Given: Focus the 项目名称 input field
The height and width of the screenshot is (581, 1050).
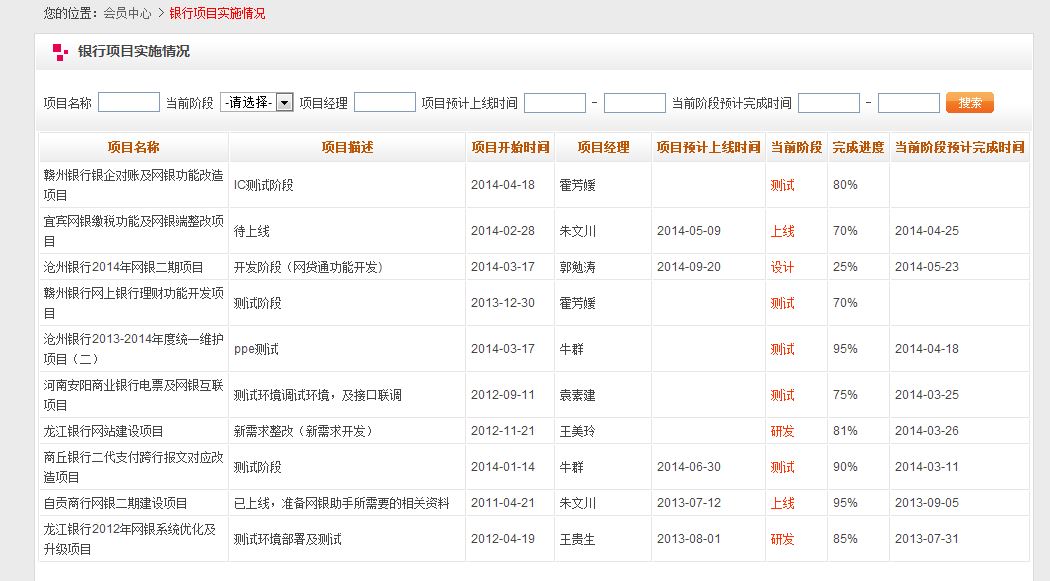Looking at the screenshot, I should tap(129, 102).
